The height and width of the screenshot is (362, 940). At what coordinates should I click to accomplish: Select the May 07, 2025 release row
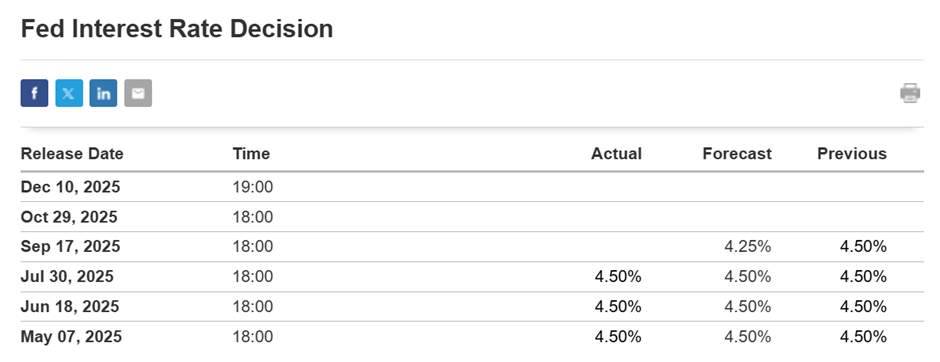point(472,336)
